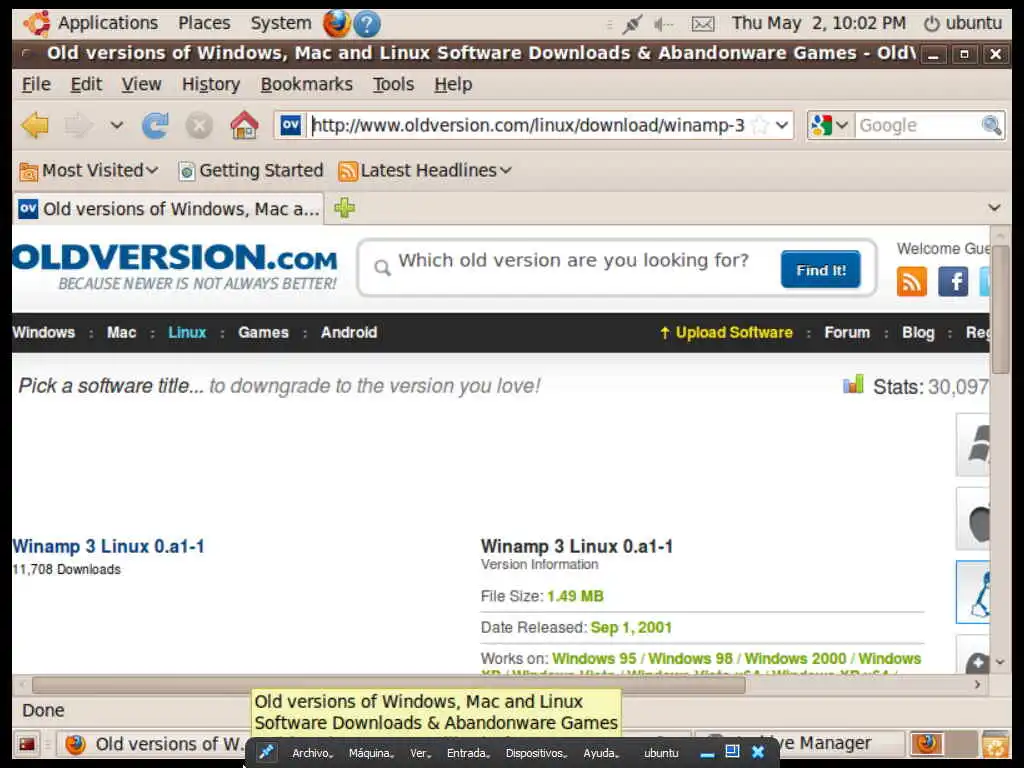Click into the URL address field
The width and height of the screenshot is (1024, 768).
529,125
